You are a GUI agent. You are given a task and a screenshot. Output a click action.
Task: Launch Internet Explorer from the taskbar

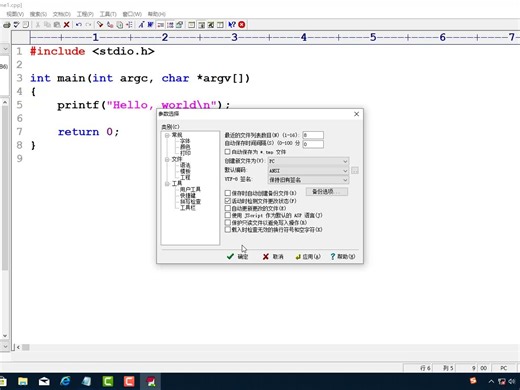click(x=65, y=381)
